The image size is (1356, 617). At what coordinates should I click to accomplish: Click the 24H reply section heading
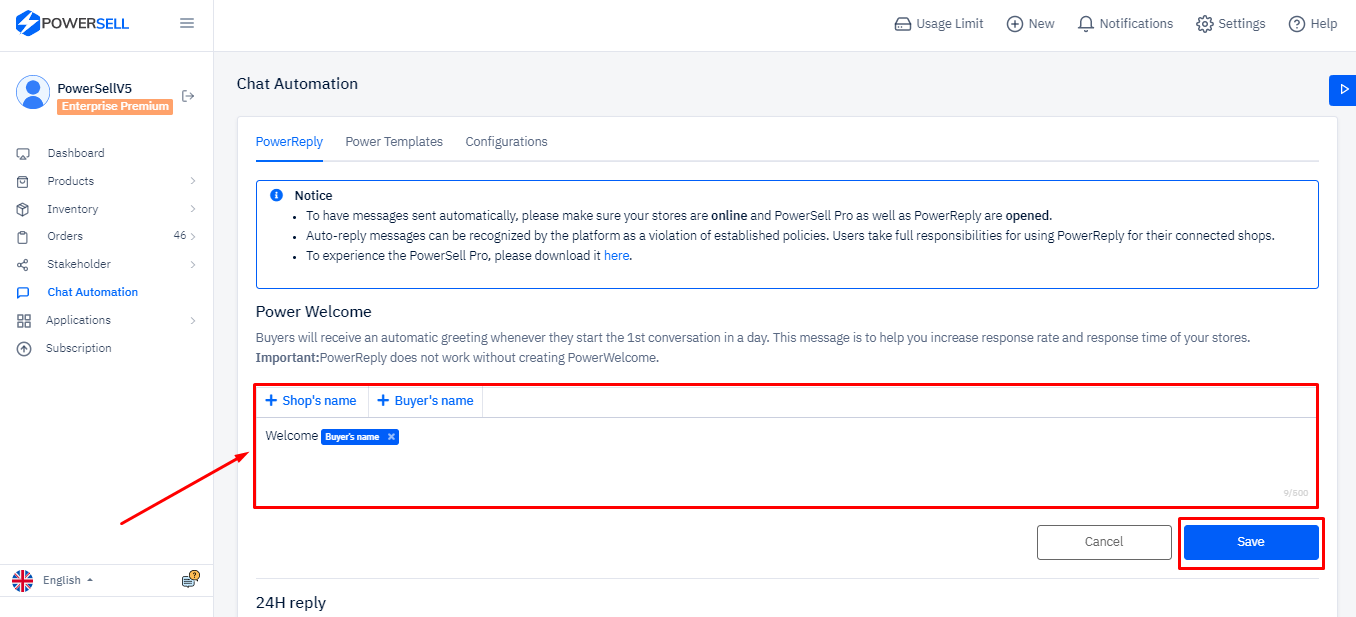(291, 603)
